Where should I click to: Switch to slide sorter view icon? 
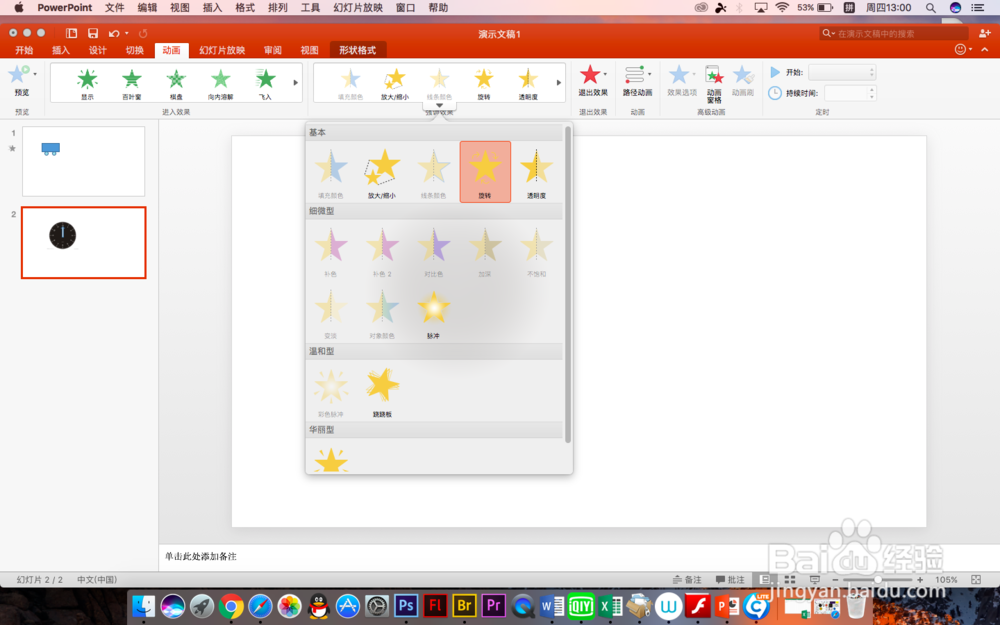[x=790, y=580]
